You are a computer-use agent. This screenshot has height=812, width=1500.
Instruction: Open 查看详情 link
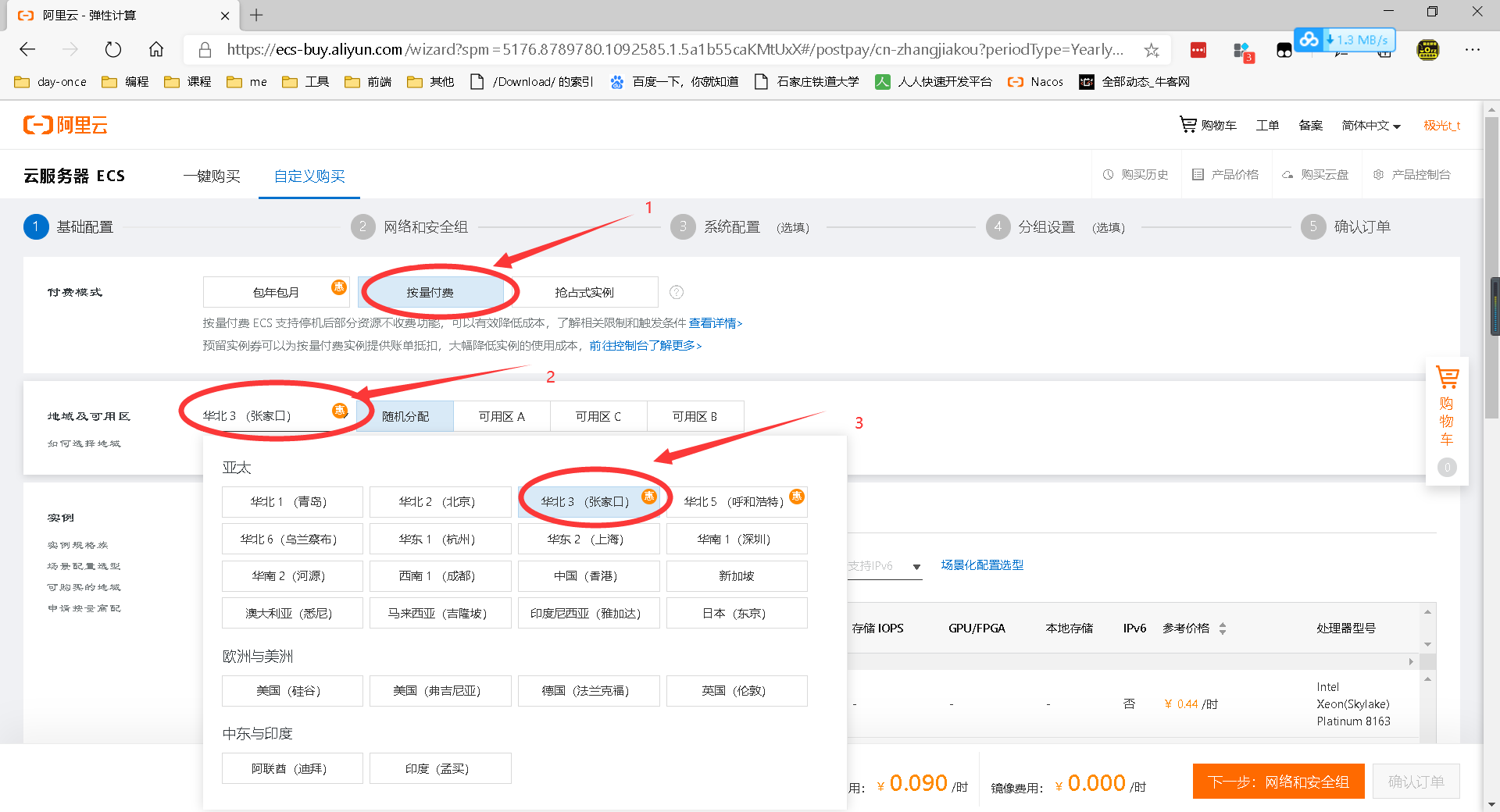point(716,322)
